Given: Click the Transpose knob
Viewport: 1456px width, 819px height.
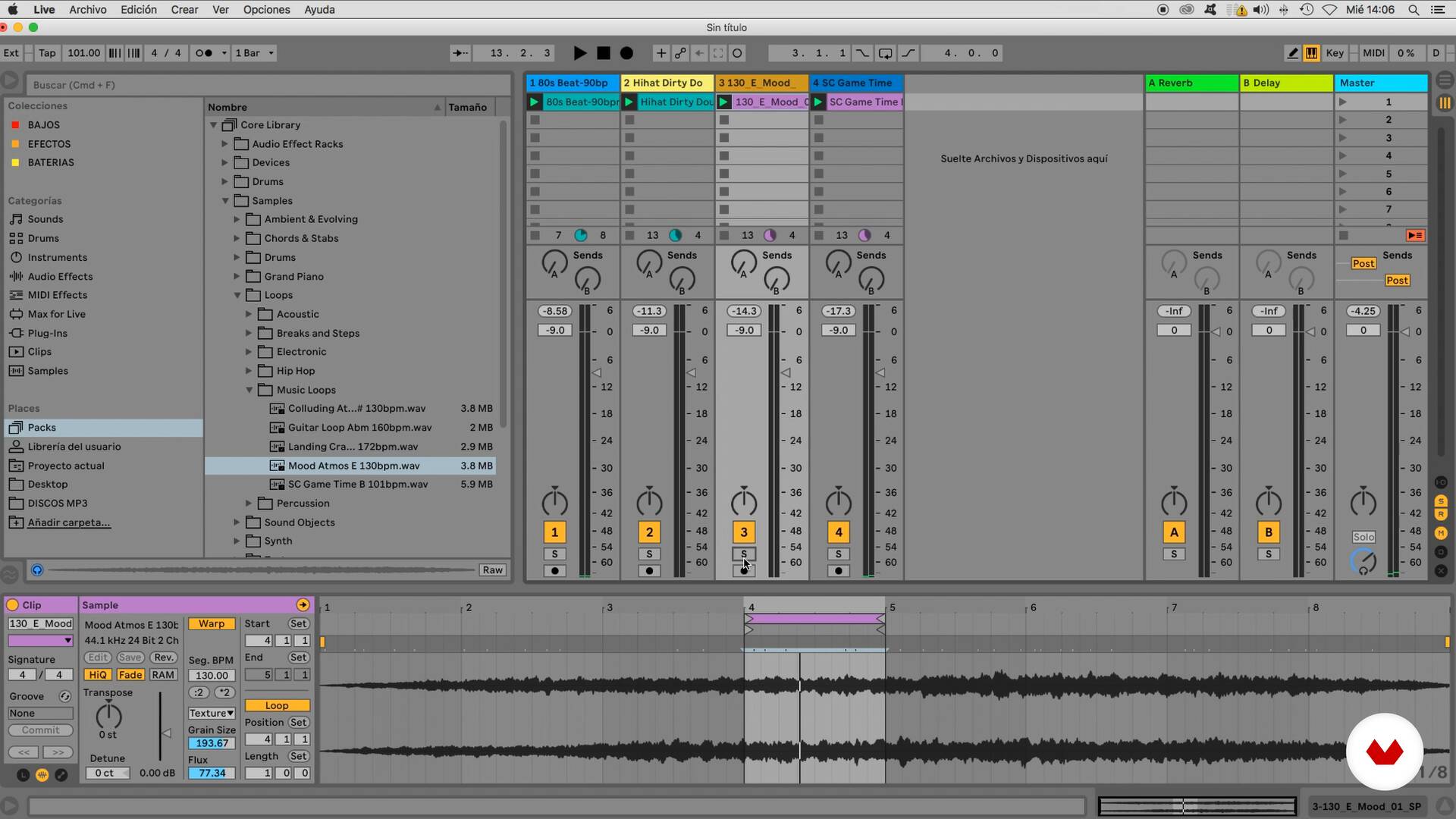Looking at the screenshot, I should pos(108,715).
